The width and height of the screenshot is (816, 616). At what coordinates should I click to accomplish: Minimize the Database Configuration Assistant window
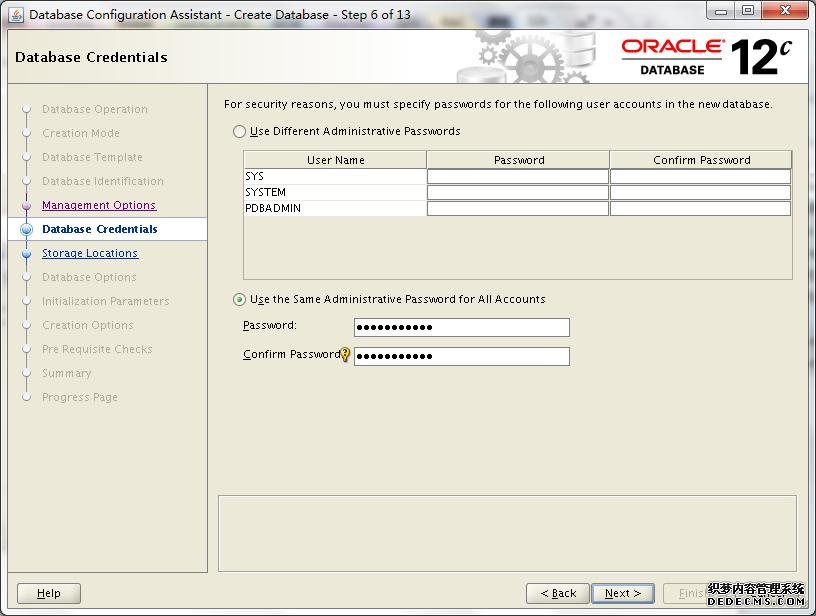coord(720,11)
